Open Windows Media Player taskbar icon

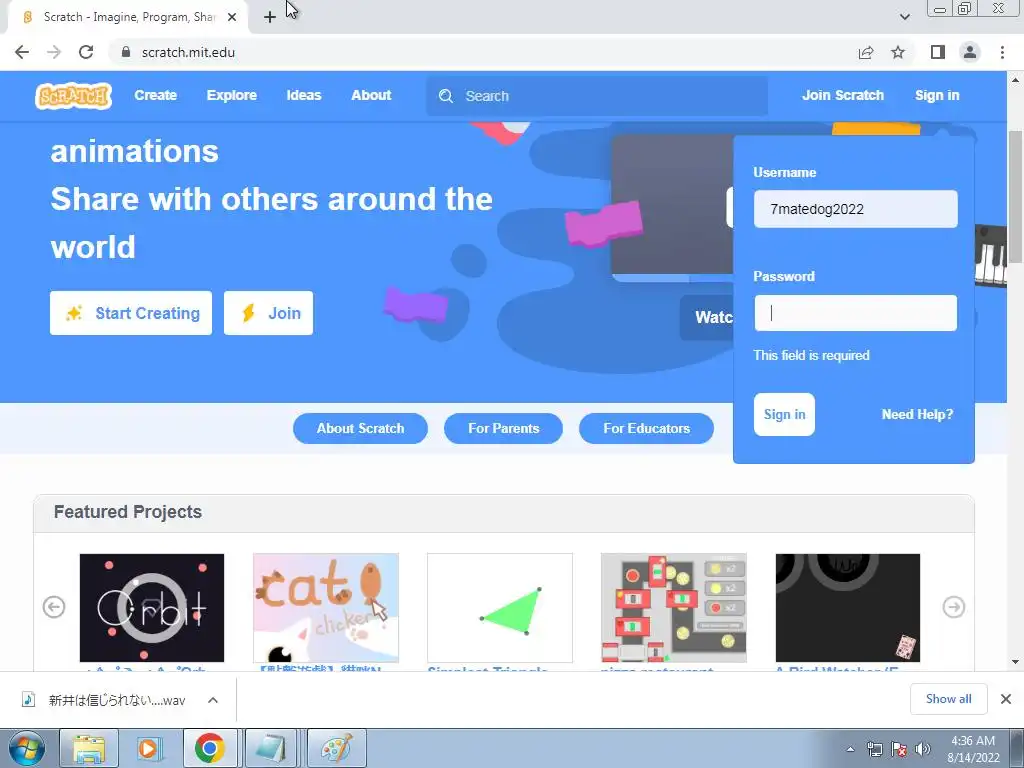(x=148, y=748)
